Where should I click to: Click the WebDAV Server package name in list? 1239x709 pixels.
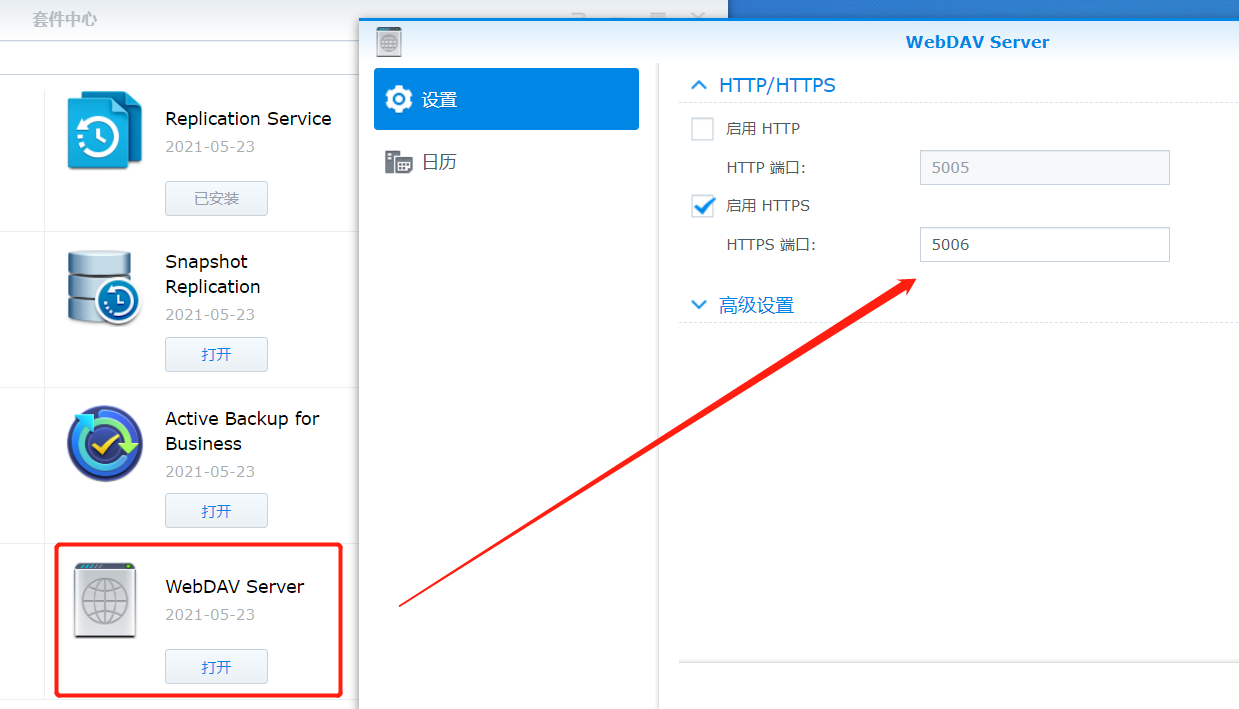235,587
